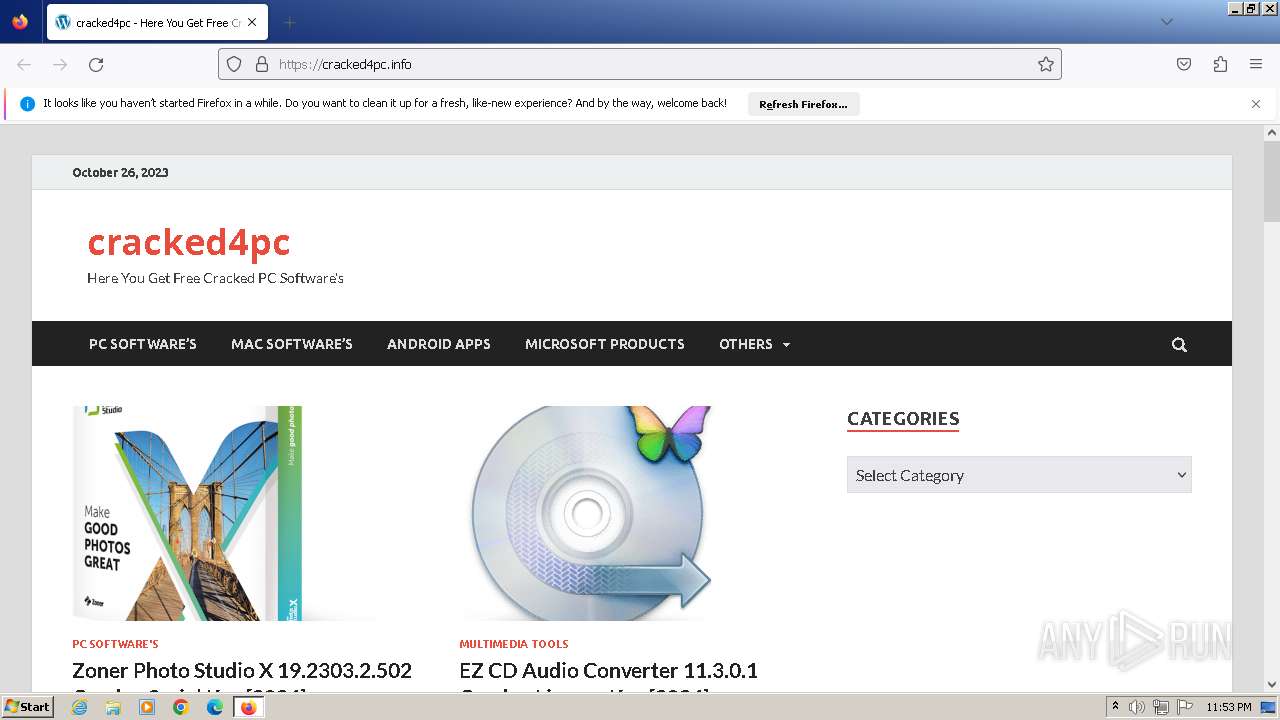
Task: Click the site search magnifier icon
Action: (1179, 345)
